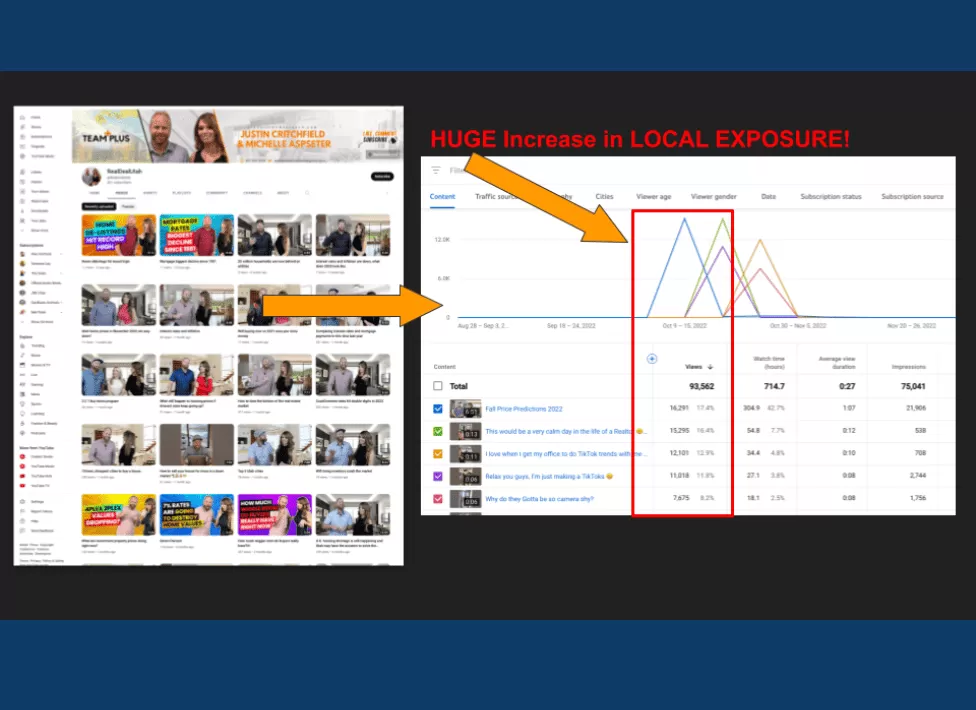
Task: Uncheck the Fall Price Predictions 2022 checkbox
Action: click(x=438, y=408)
